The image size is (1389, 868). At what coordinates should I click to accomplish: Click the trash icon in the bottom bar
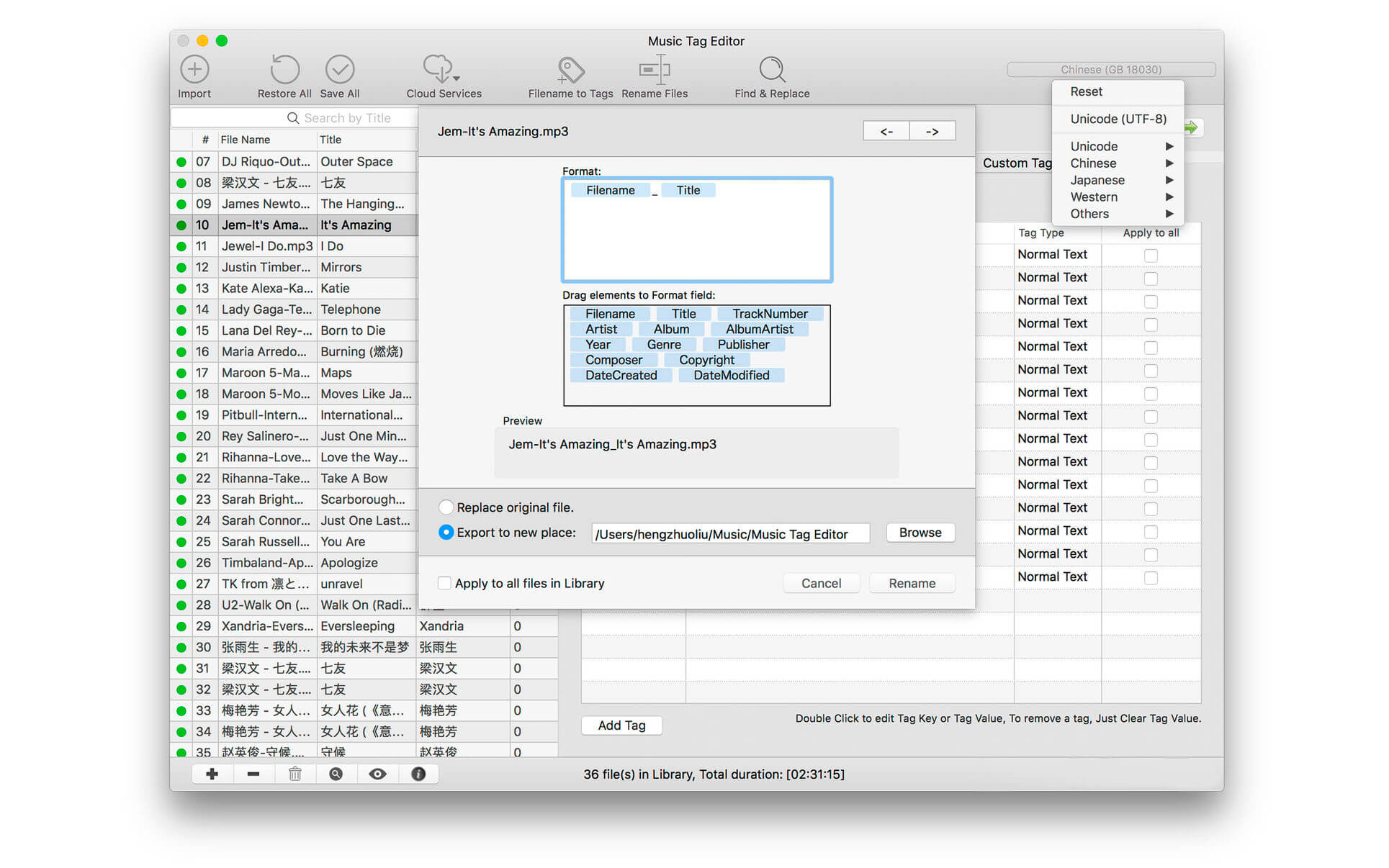(295, 774)
